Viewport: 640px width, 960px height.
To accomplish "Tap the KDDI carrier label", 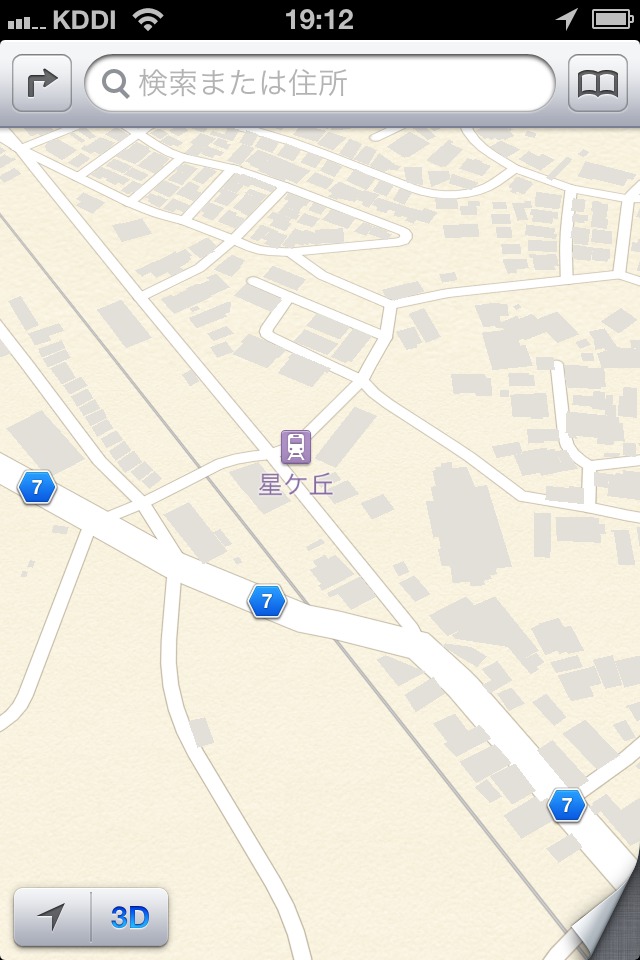I will tap(84, 20).
